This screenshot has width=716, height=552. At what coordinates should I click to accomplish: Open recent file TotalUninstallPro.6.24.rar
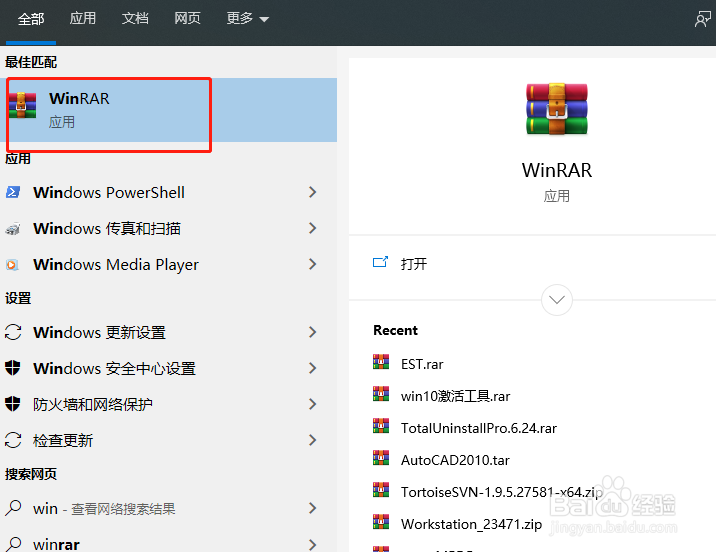click(479, 428)
